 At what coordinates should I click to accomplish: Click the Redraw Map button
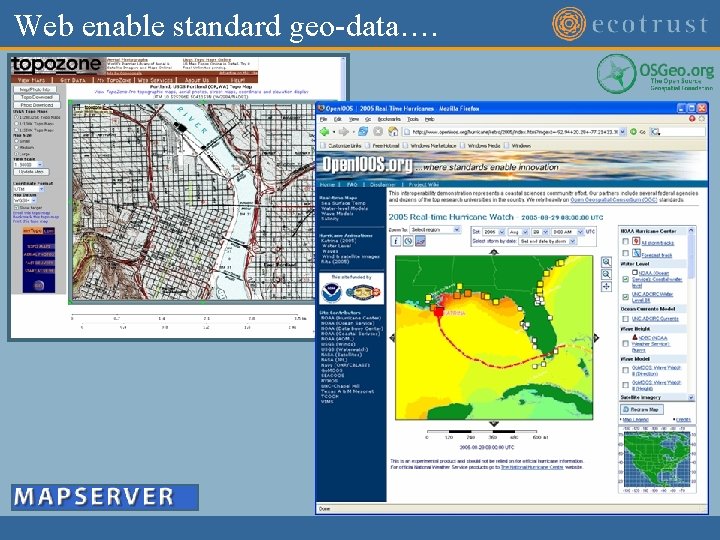click(641, 409)
